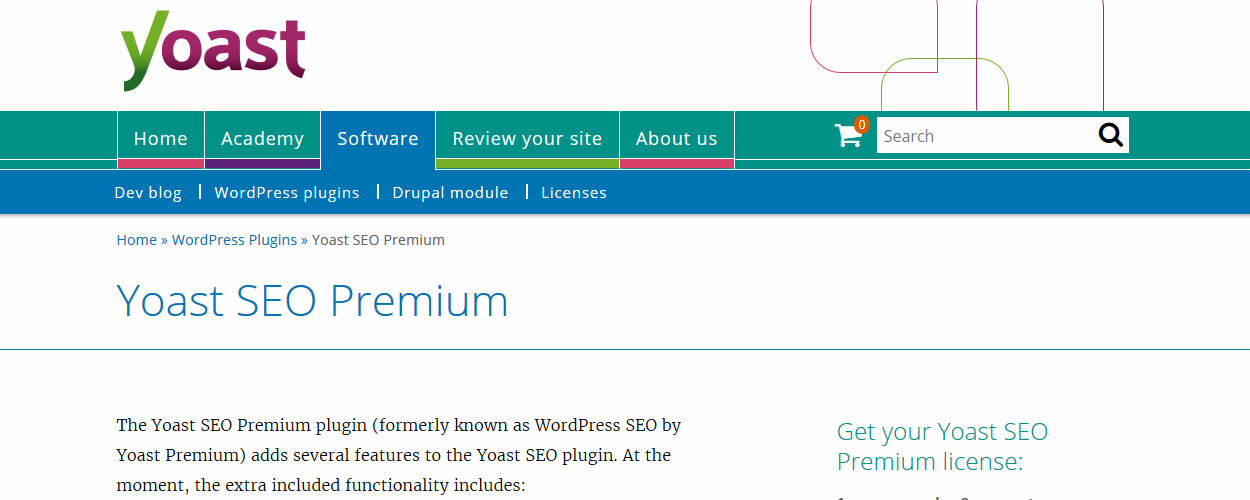Go to Review your site
Screen dimensions: 1250x500
pyautogui.click(x=527, y=139)
